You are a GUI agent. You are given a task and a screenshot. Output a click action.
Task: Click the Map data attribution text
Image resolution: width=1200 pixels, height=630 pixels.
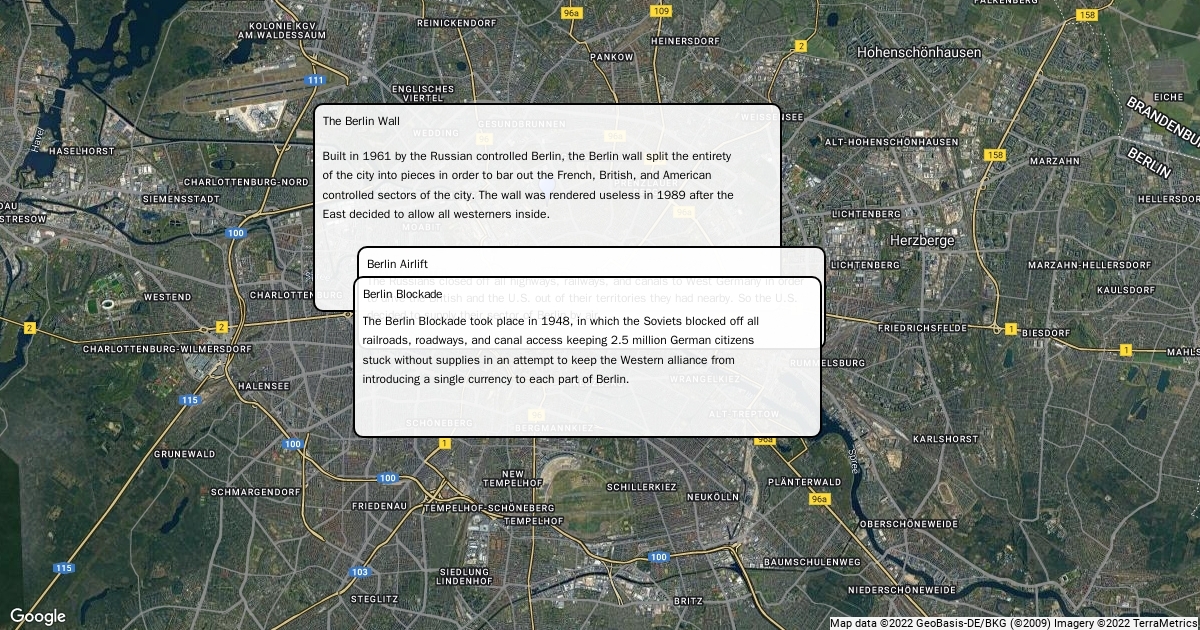(x=1013, y=623)
